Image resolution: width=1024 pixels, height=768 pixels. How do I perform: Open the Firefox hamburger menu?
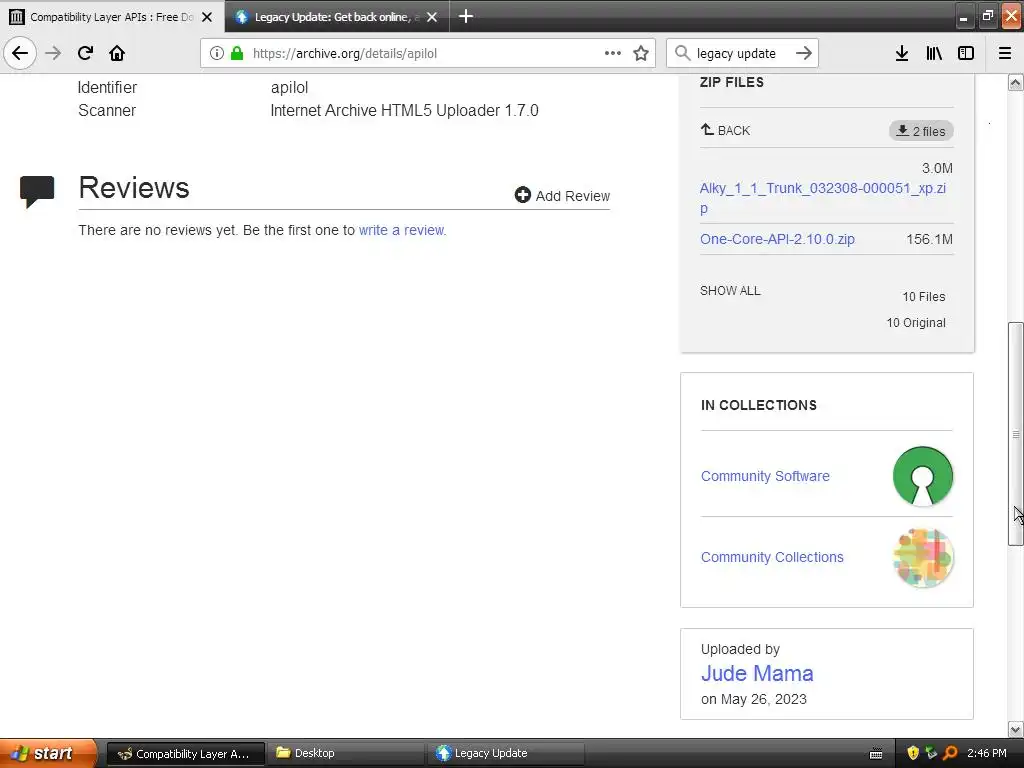(x=1004, y=53)
